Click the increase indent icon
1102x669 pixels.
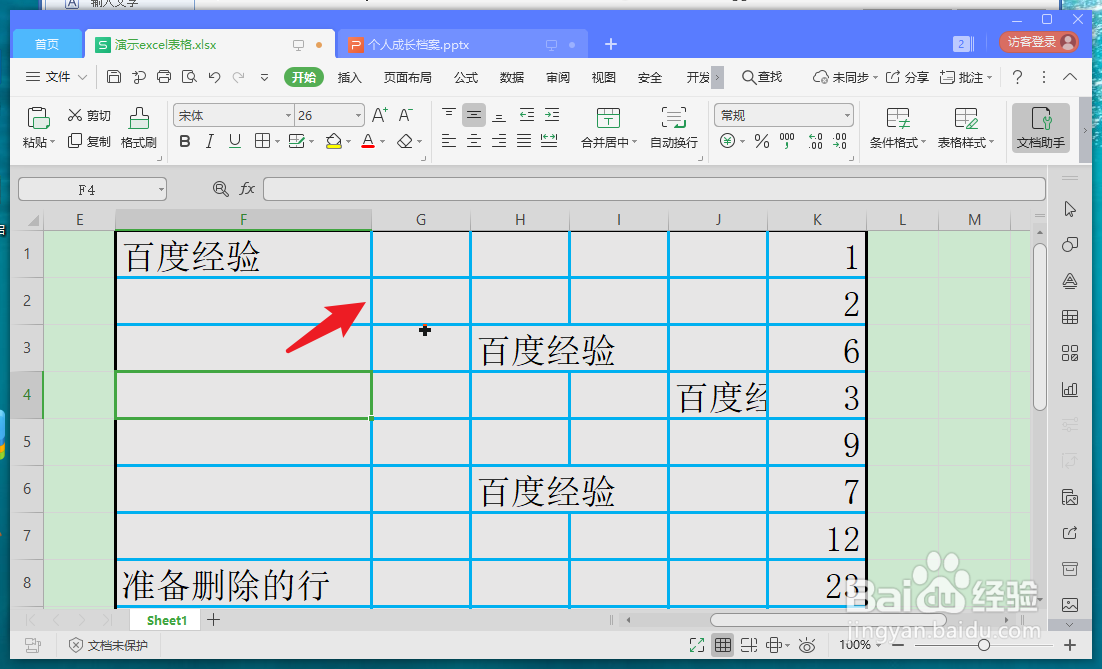552,115
